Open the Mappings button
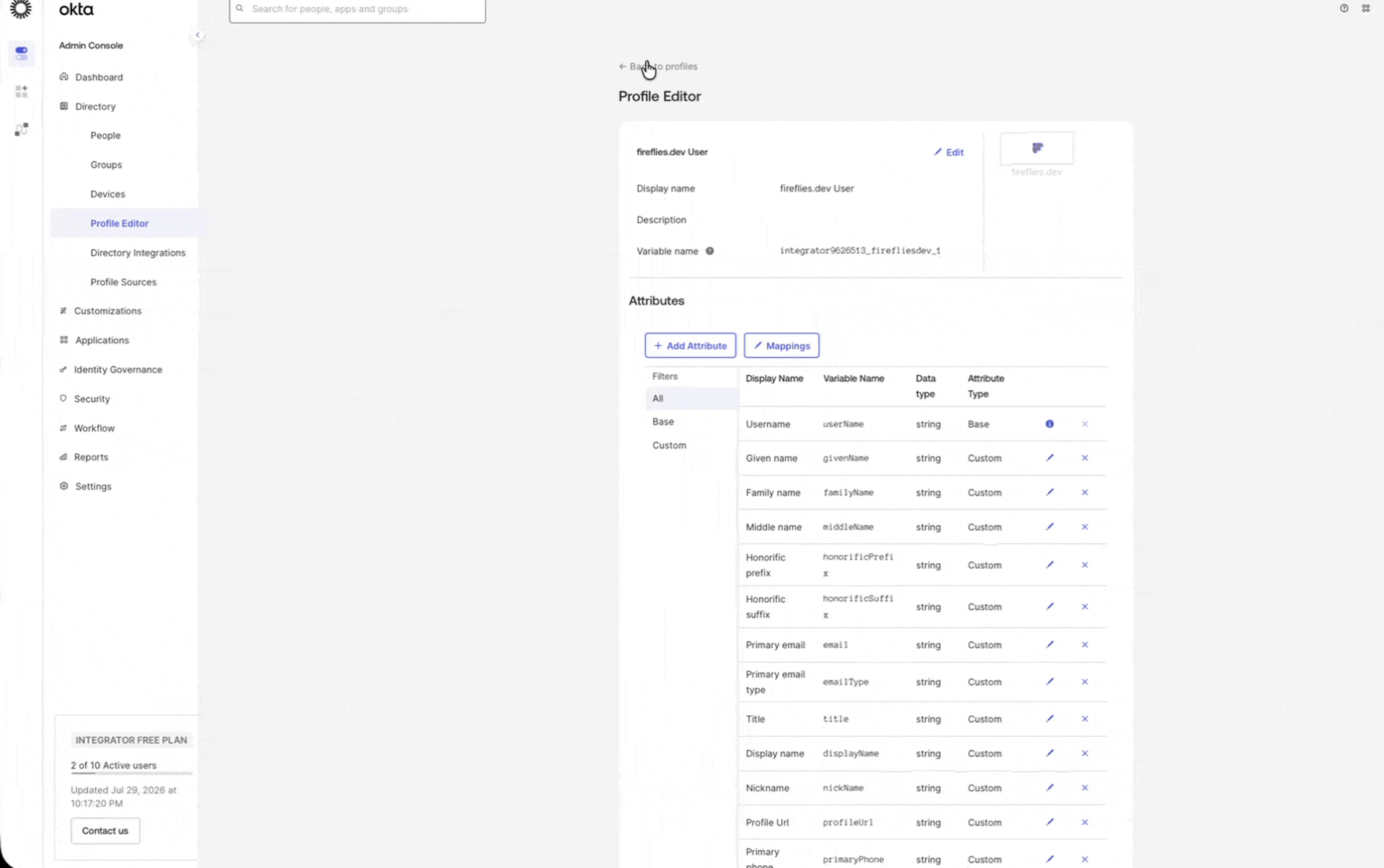Image resolution: width=1384 pixels, height=868 pixels. [781, 345]
